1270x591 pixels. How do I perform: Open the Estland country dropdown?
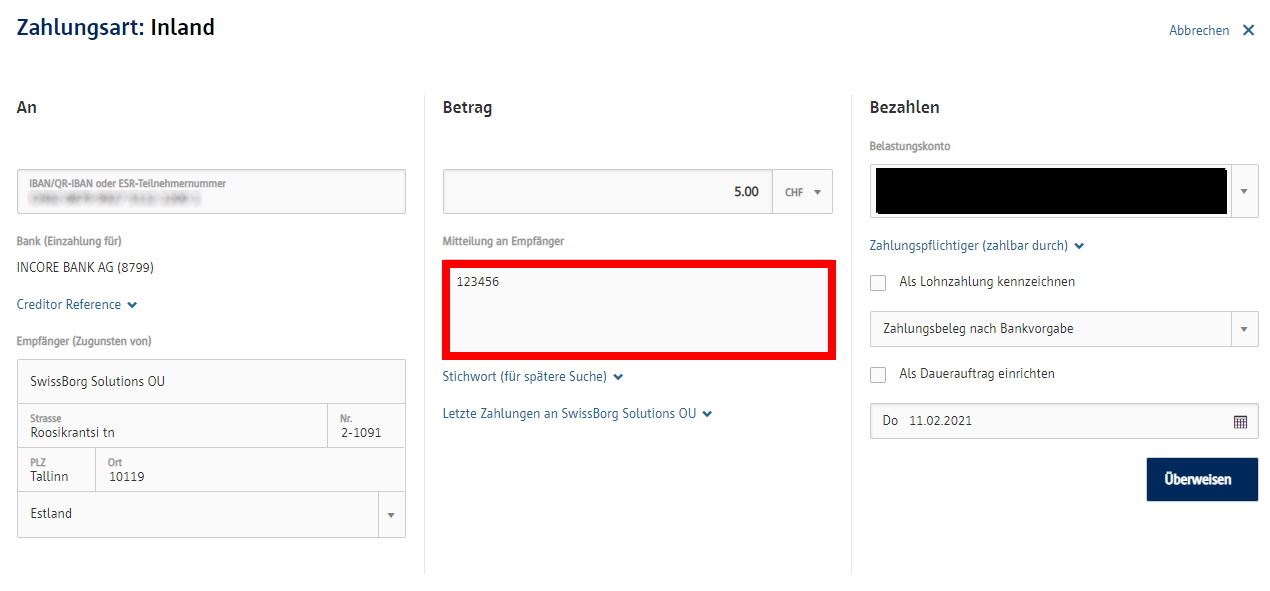pos(391,515)
